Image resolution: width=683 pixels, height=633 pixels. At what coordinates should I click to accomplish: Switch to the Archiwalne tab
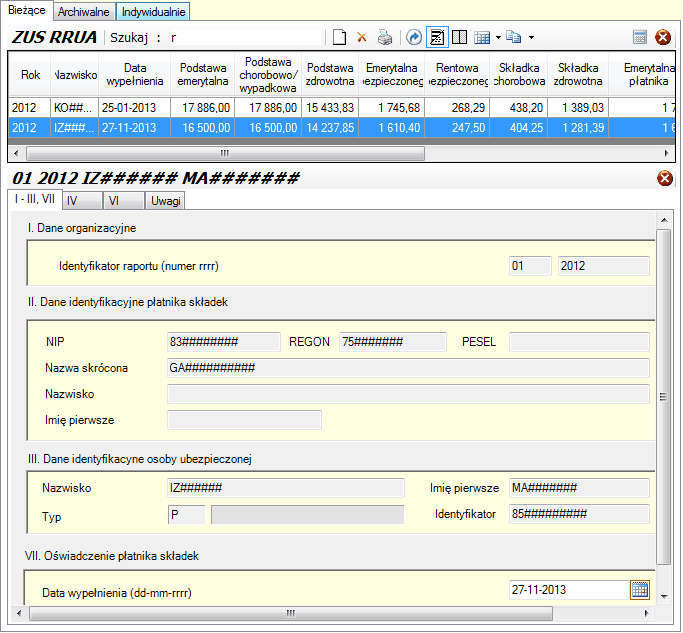[x=84, y=12]
